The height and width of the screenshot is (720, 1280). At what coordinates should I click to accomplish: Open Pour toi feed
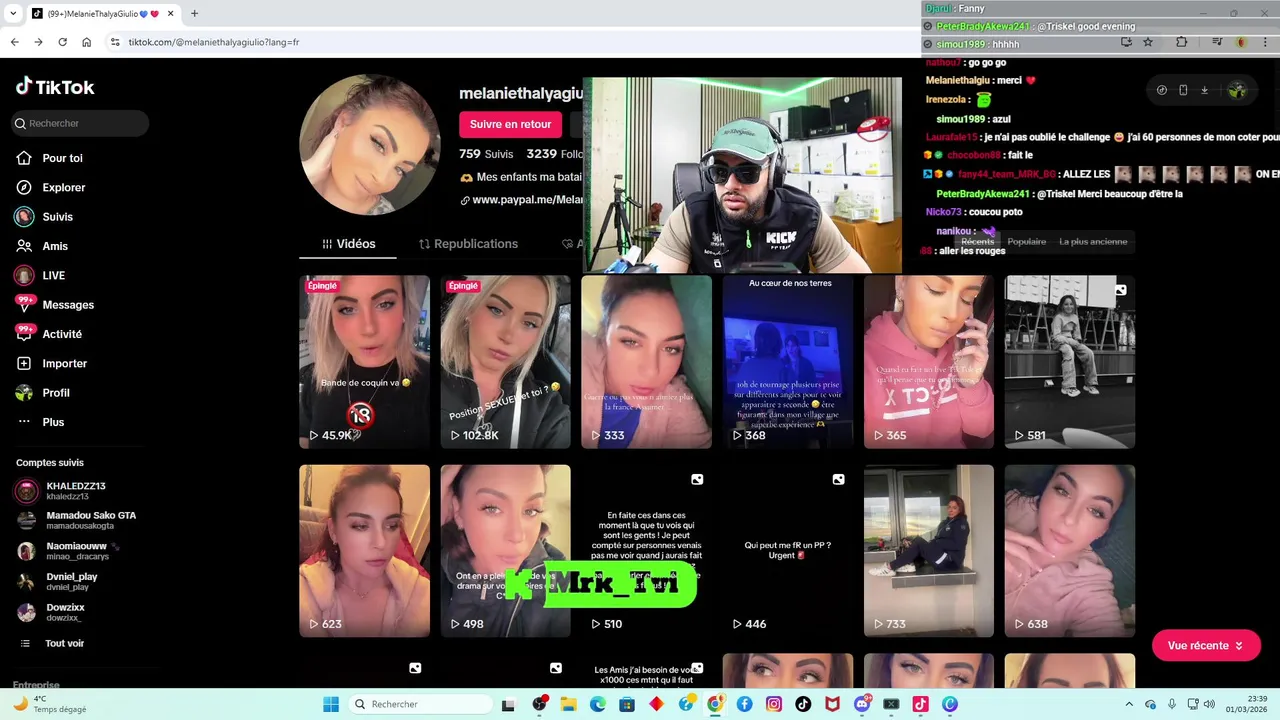pyautogui.click(x=62, y=158)
